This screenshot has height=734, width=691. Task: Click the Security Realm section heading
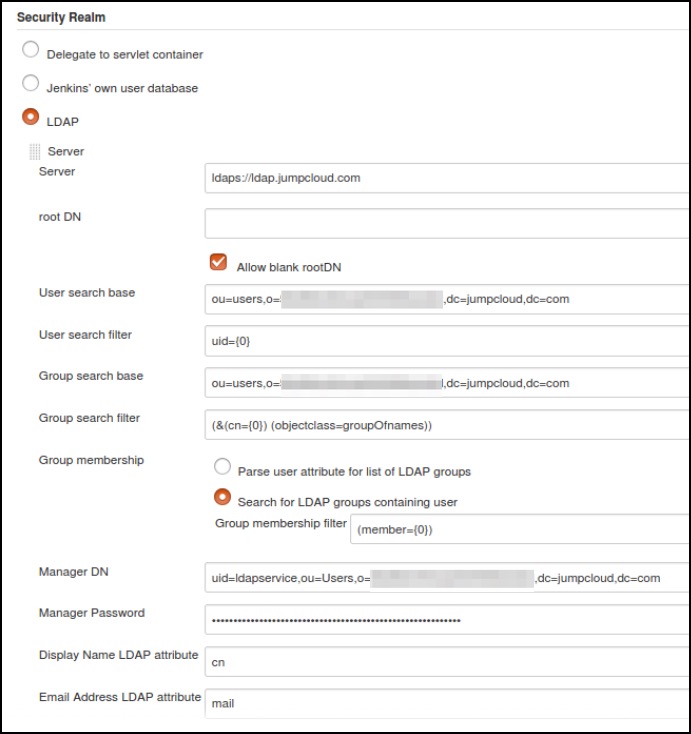(x=62, y=17)
